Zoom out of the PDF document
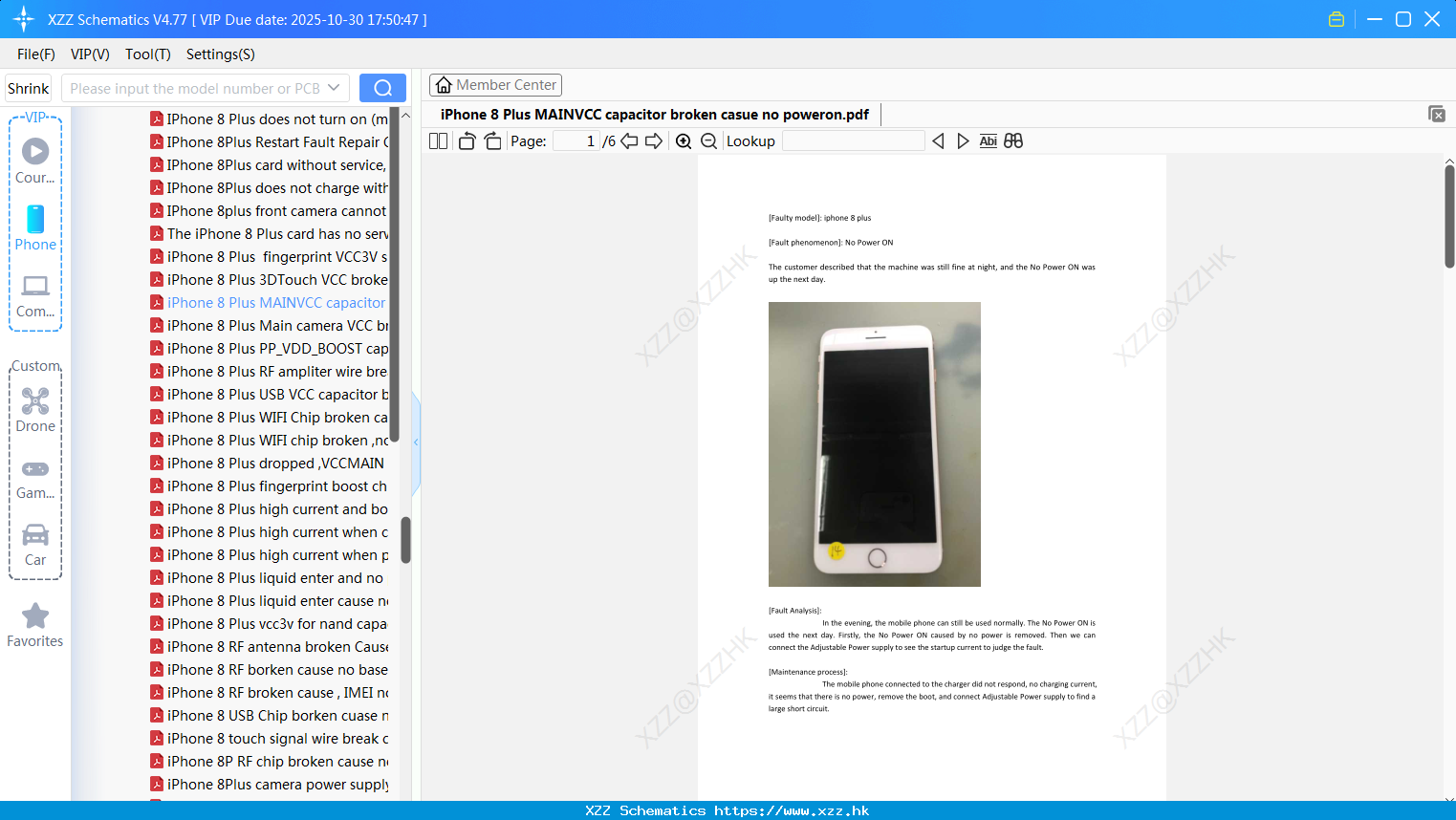The height and width of the screenshot is (820, 1456). (709, 141)
